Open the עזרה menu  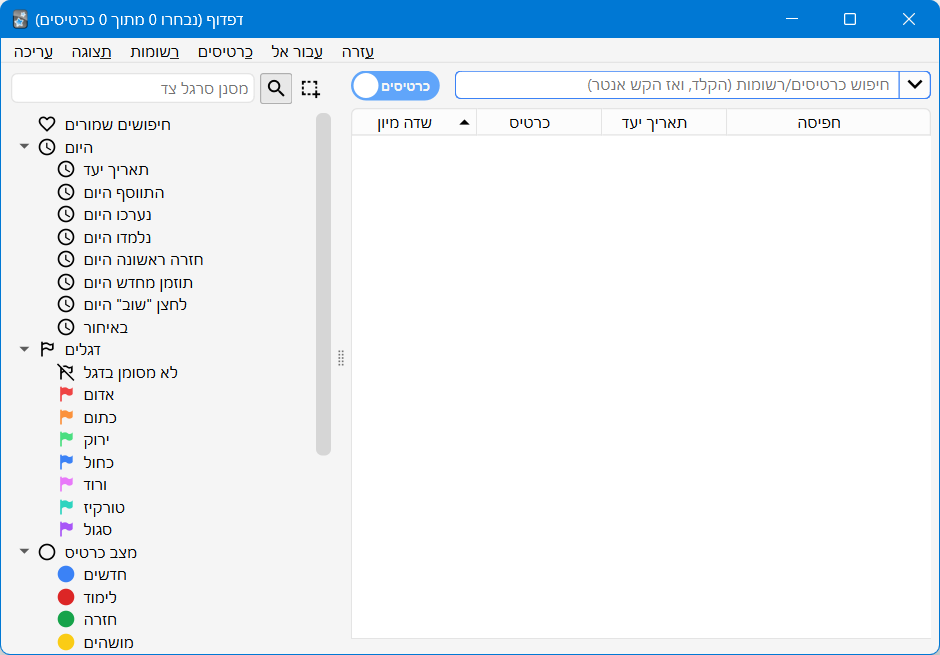pyautogui.click(x=358, y=52)
